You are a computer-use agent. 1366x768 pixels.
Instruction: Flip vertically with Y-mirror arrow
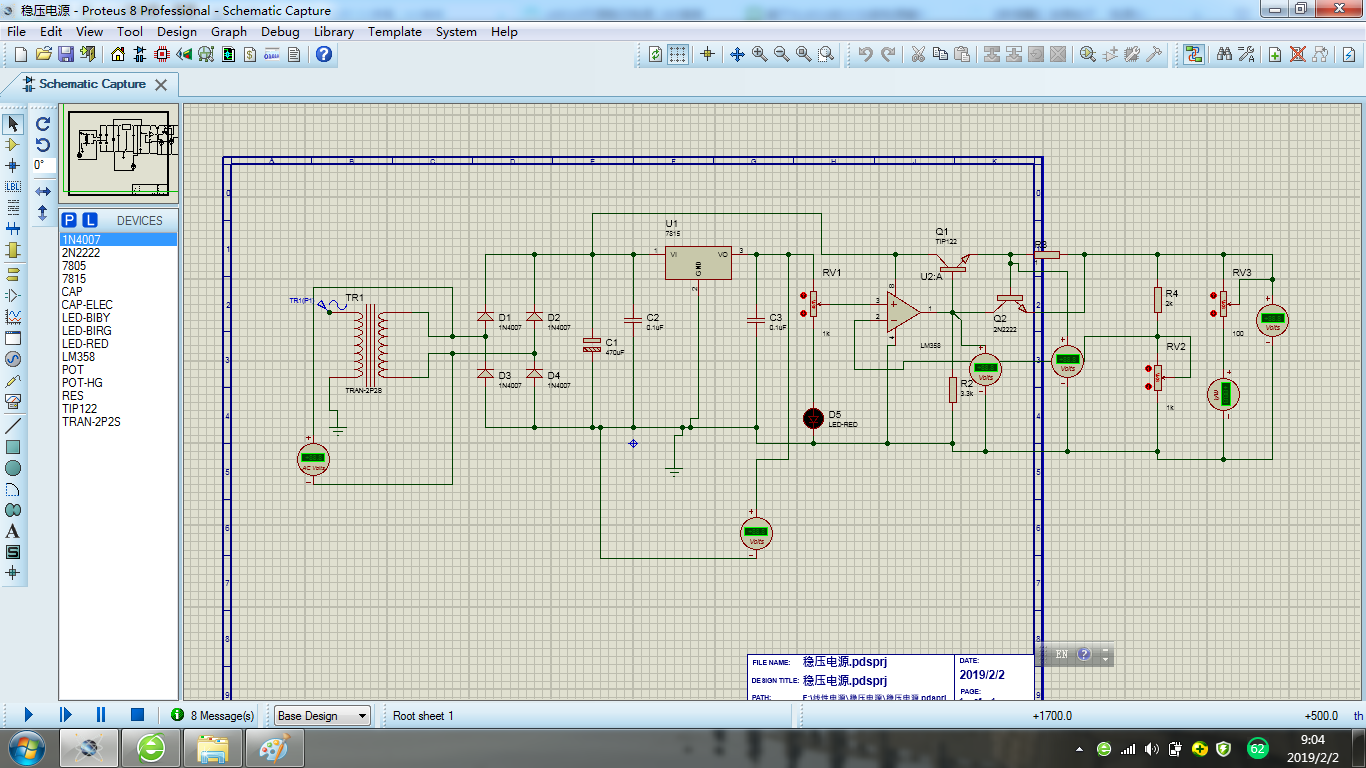[43, 213]
